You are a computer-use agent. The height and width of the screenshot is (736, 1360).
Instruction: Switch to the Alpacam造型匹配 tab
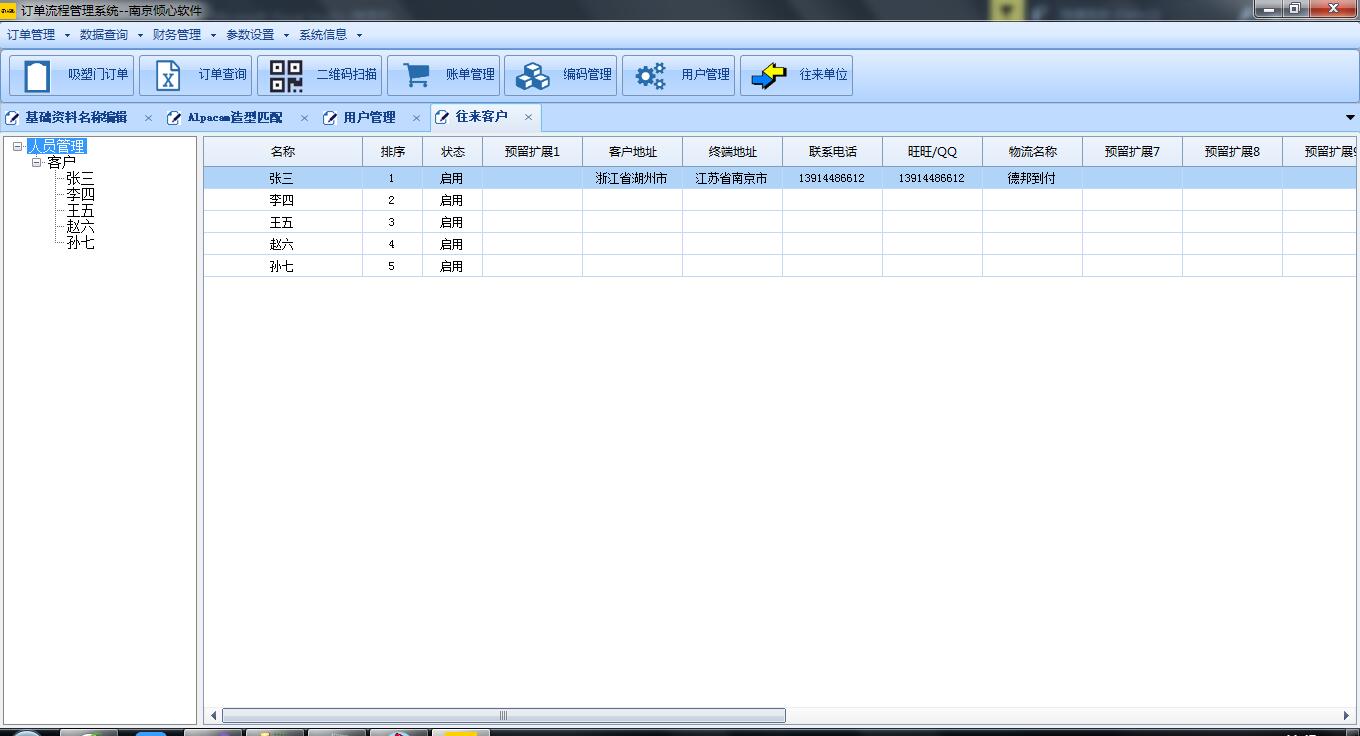[235, 118]
